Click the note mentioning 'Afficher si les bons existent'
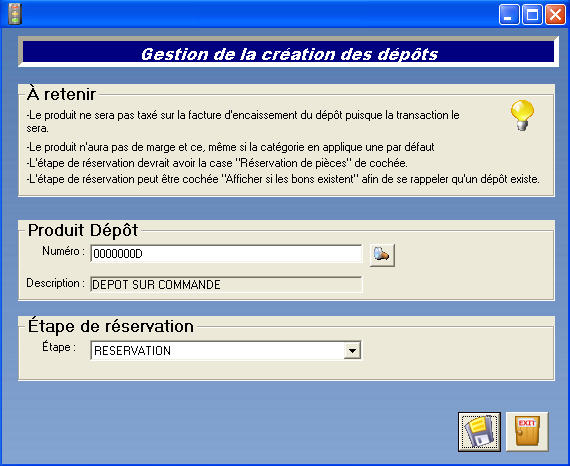570x466 pixels. pos(283,179)
